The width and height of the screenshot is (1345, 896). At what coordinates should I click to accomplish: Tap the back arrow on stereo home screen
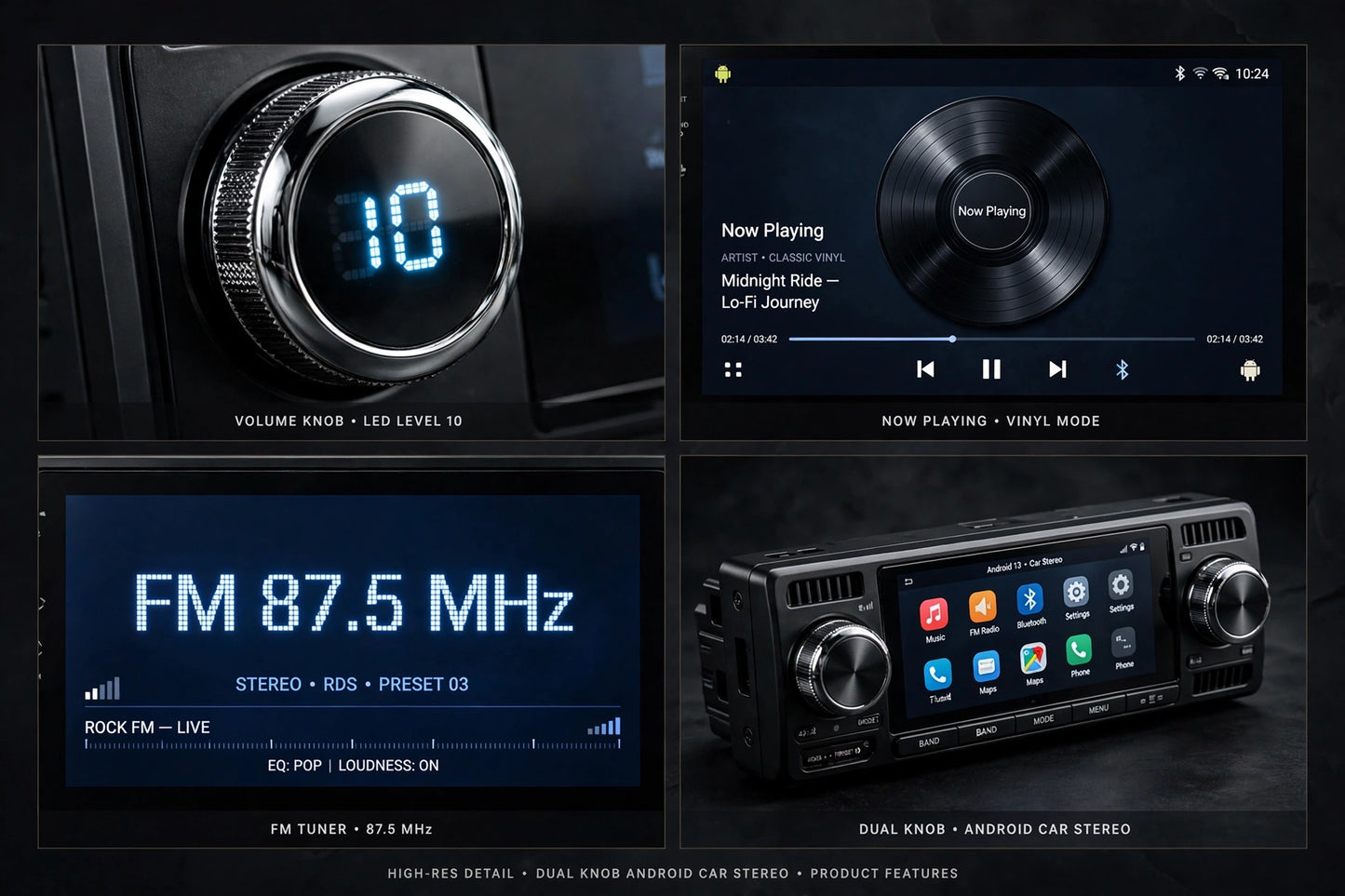click(x=909, y=582)
